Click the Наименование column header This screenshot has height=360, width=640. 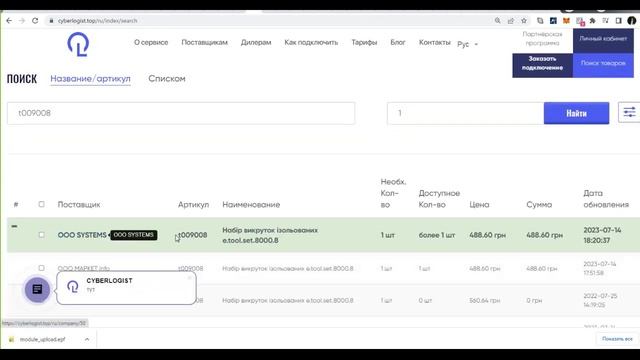click(251, 204)
